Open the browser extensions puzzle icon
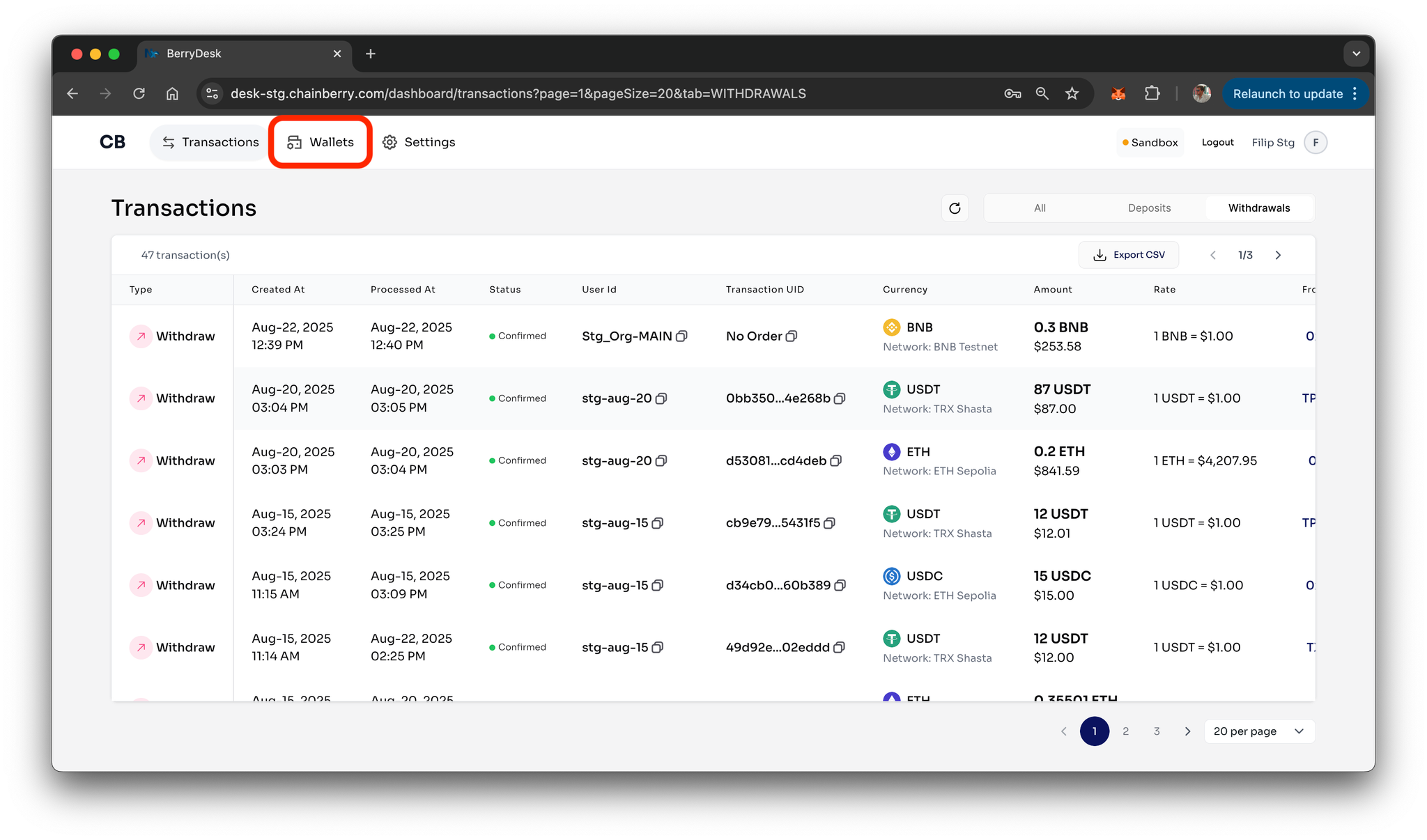 coord(1152,93)
